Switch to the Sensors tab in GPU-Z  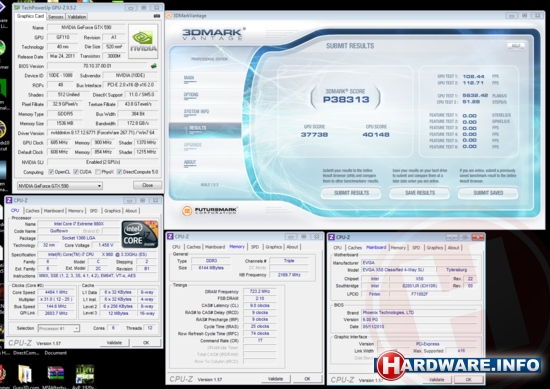[56, 16]
